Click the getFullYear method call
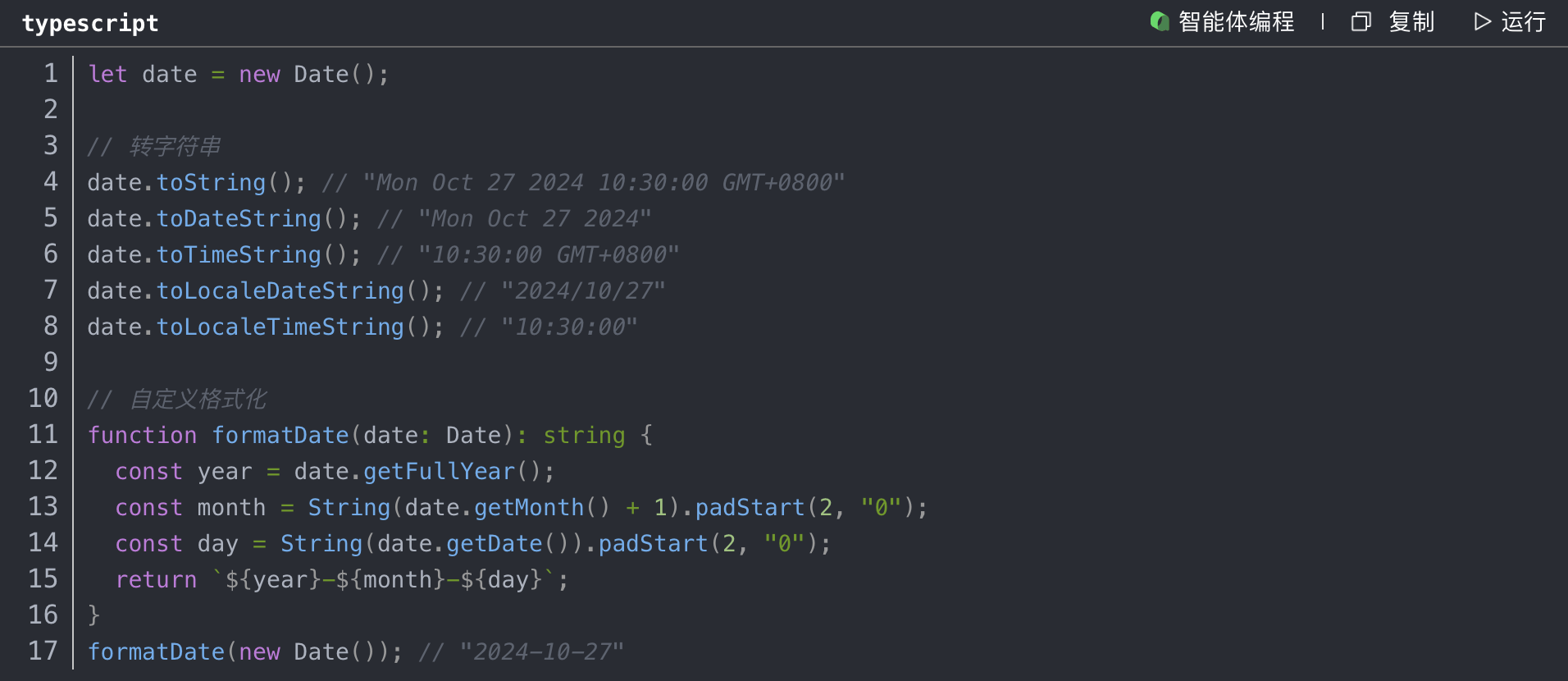This screenshot has height=681, width=1568. pyautogui.click(x=439, y=471)
